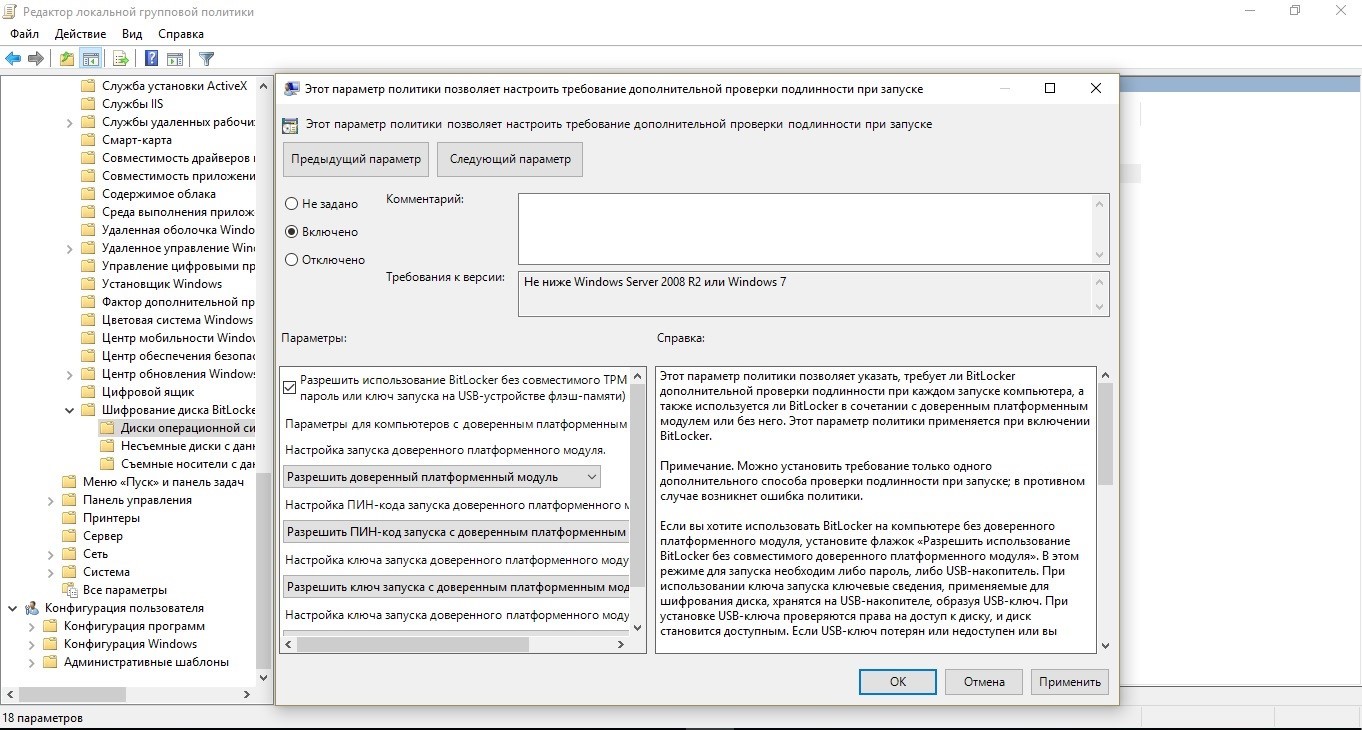The image size is (1362, 730).
Task: Click the Отмена button
Action: pos(984,681)
